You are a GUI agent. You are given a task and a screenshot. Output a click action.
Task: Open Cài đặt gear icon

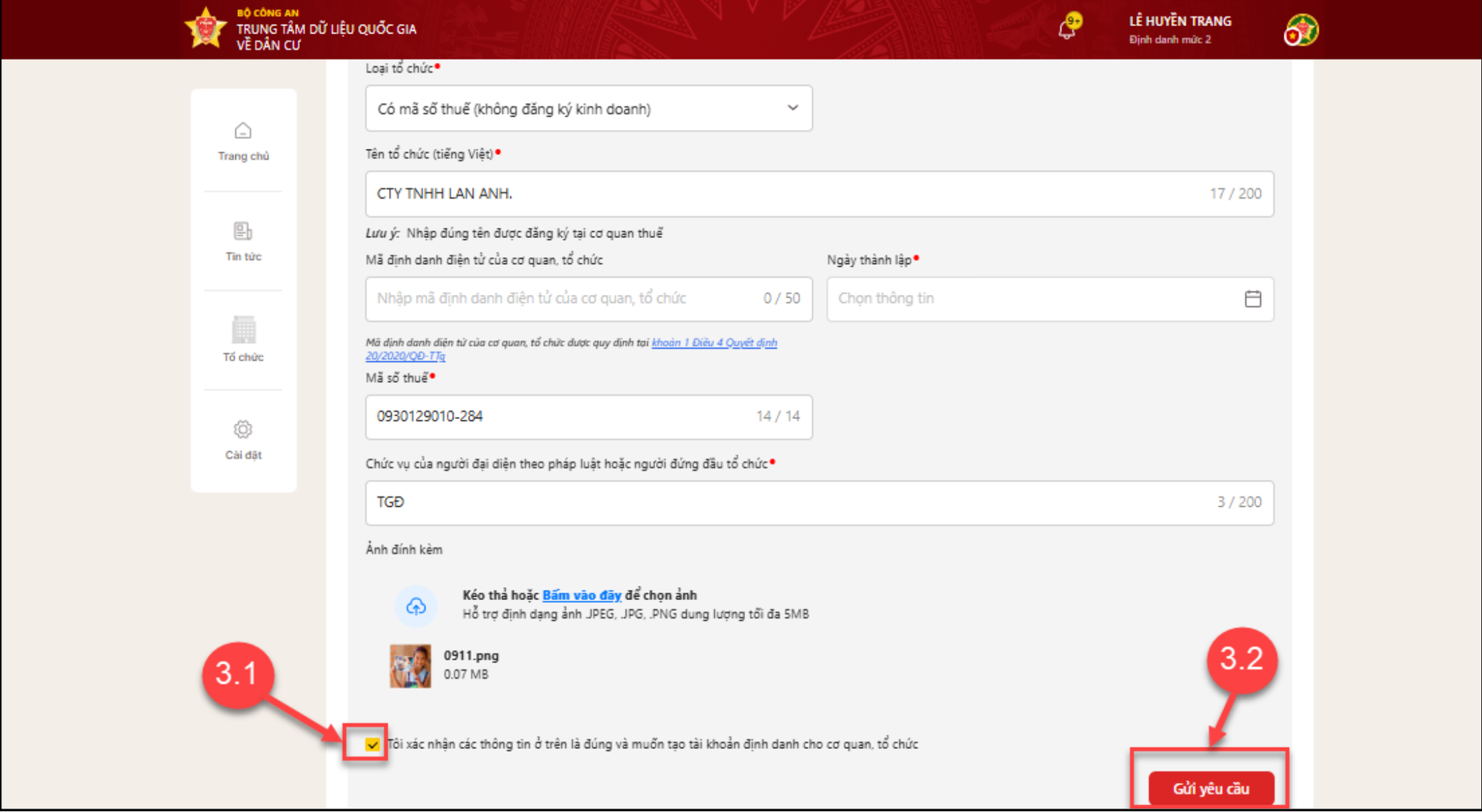(x=243, y=430)
